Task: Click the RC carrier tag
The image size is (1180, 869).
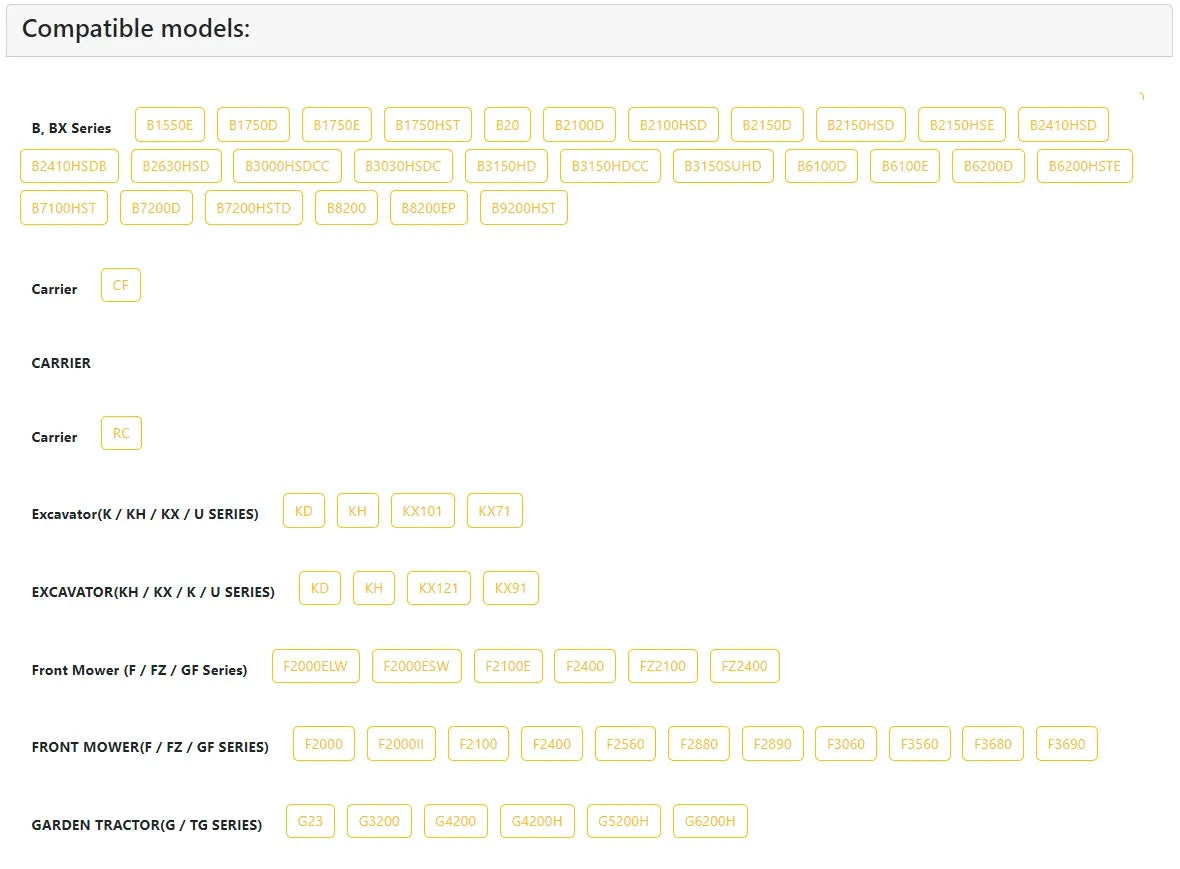Action: tap(121, 433)
